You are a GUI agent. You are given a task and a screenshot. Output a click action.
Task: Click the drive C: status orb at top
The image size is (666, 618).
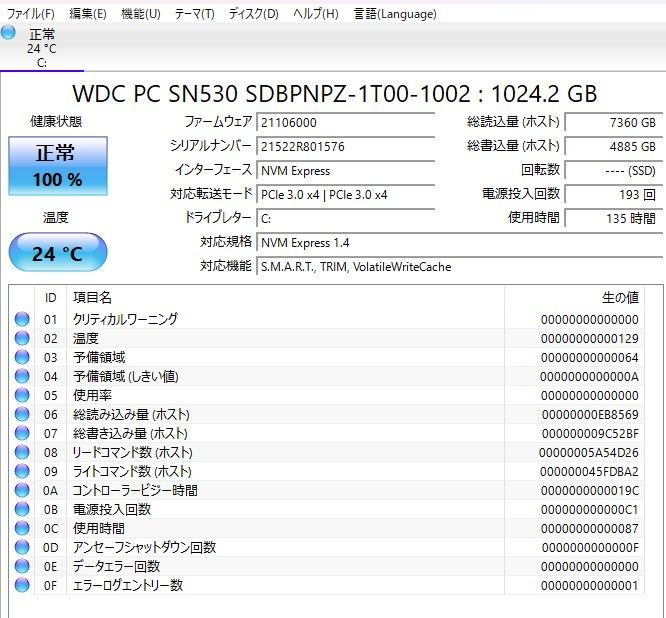click(x=9, y=33)
